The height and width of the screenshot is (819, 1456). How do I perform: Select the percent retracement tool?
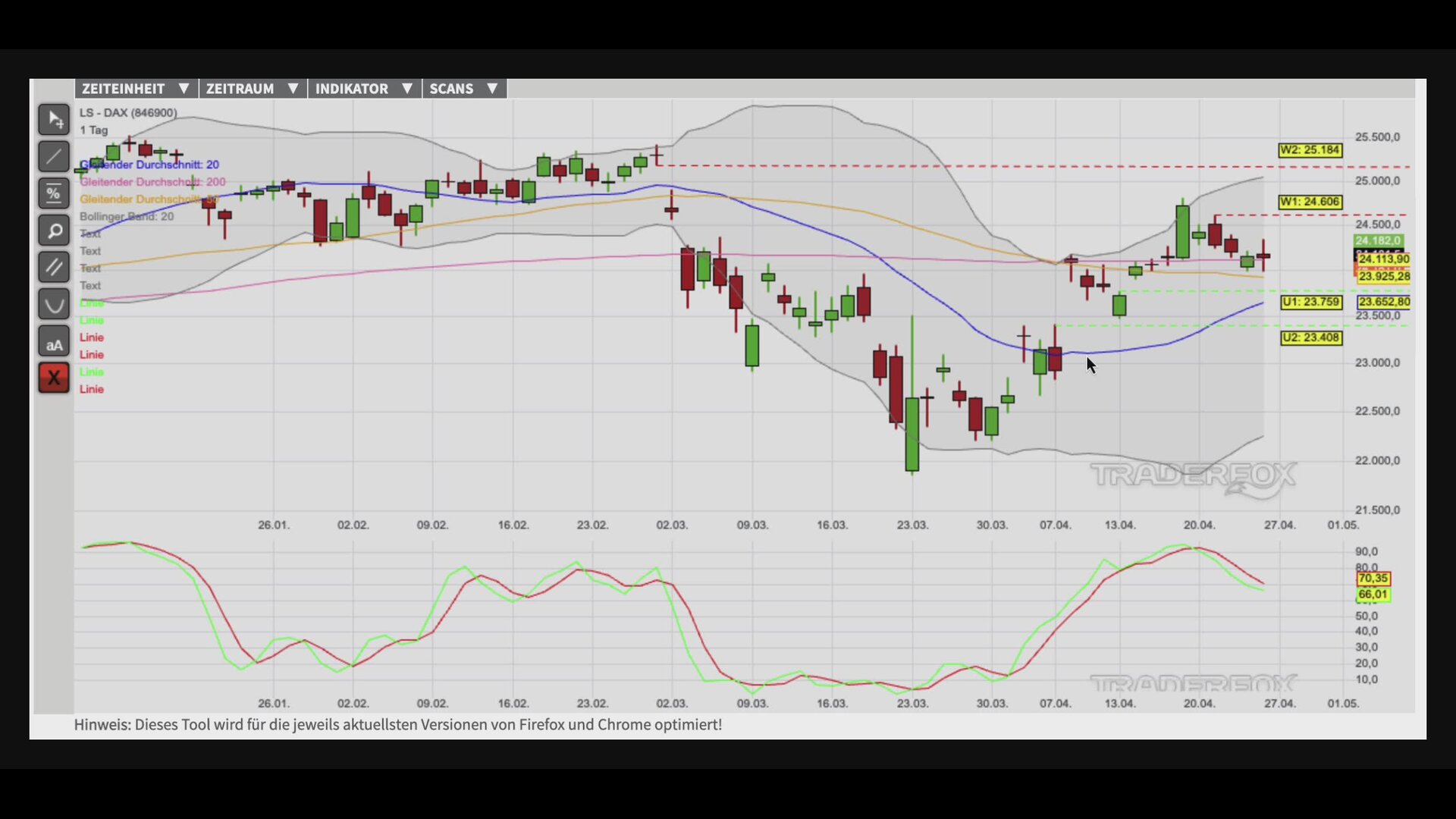coord(54,193)
